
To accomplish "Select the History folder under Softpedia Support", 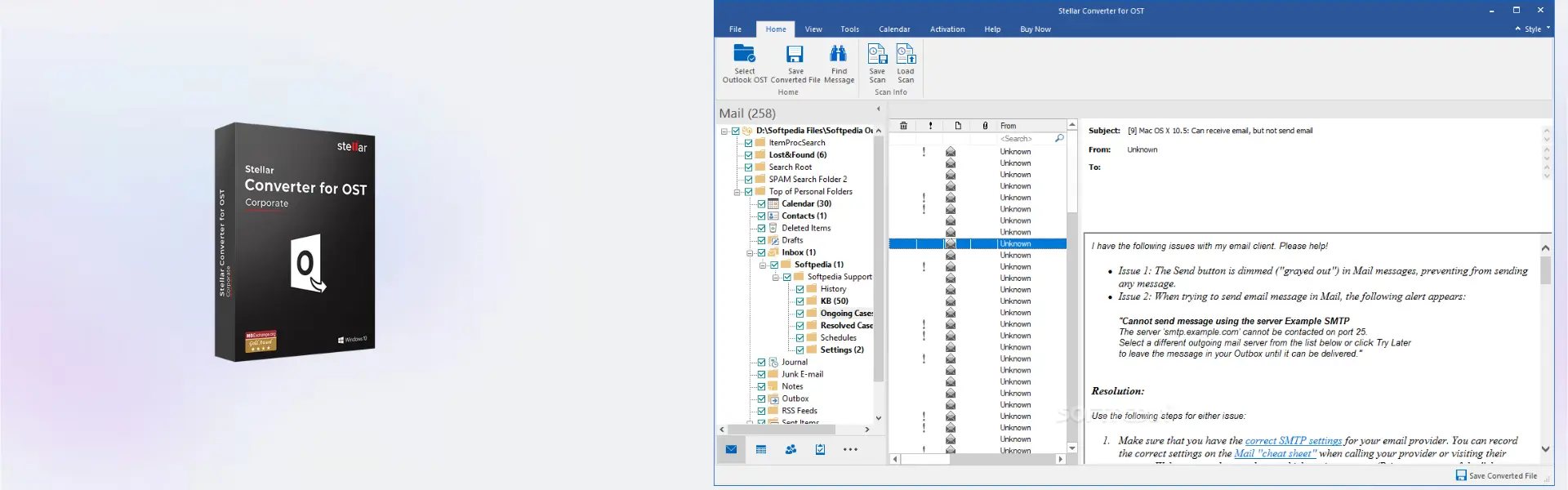I will [833, 289].
